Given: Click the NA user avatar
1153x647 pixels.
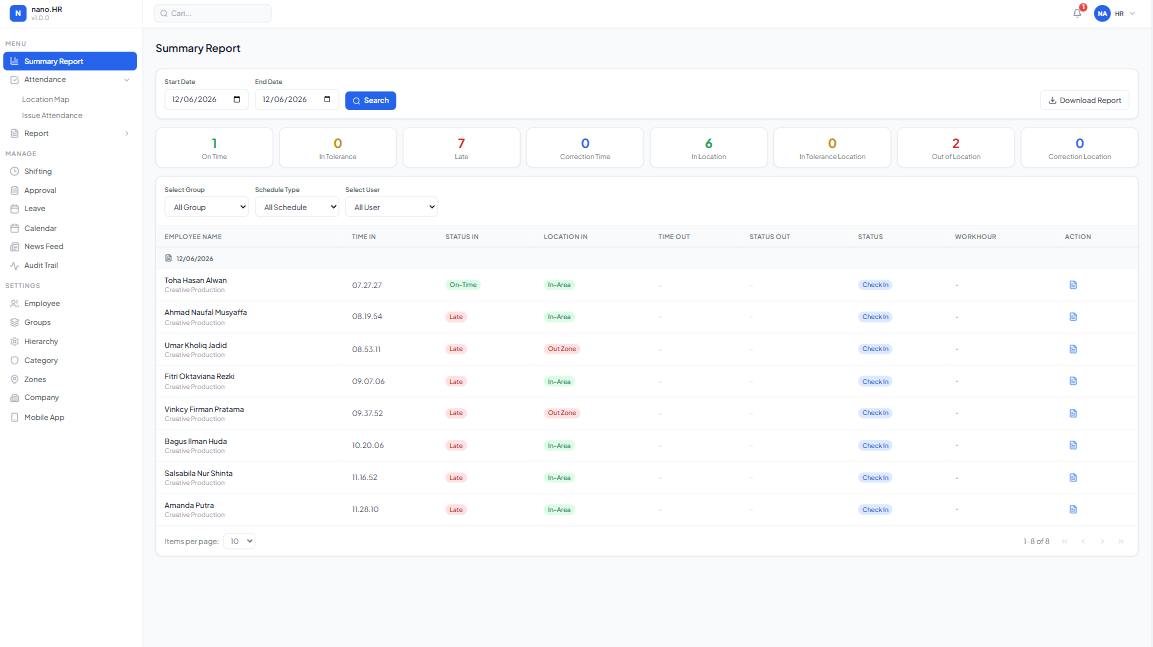Looking at the screenshot, I should (1102, 13).
